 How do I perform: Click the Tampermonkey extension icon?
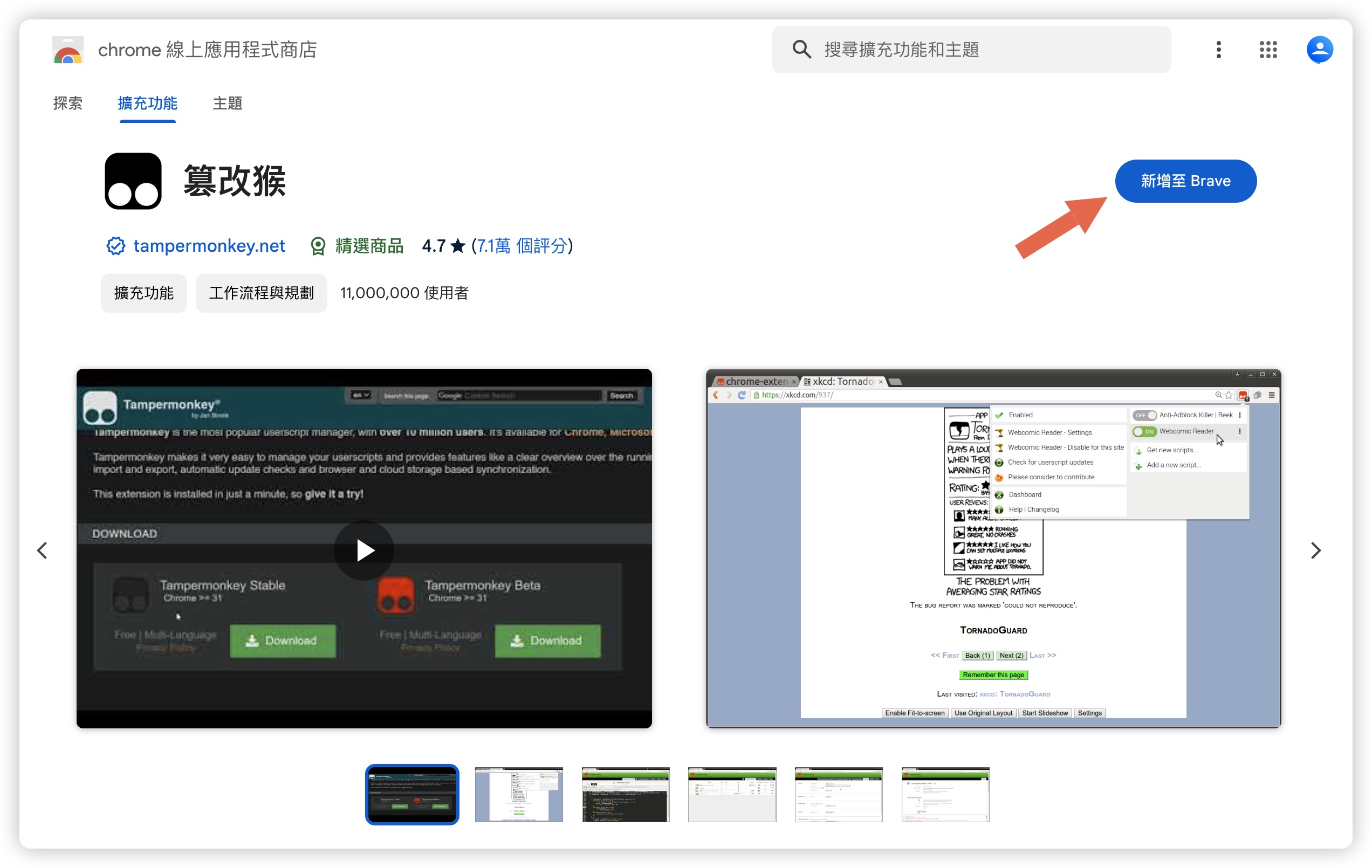[x=133, y=181]
